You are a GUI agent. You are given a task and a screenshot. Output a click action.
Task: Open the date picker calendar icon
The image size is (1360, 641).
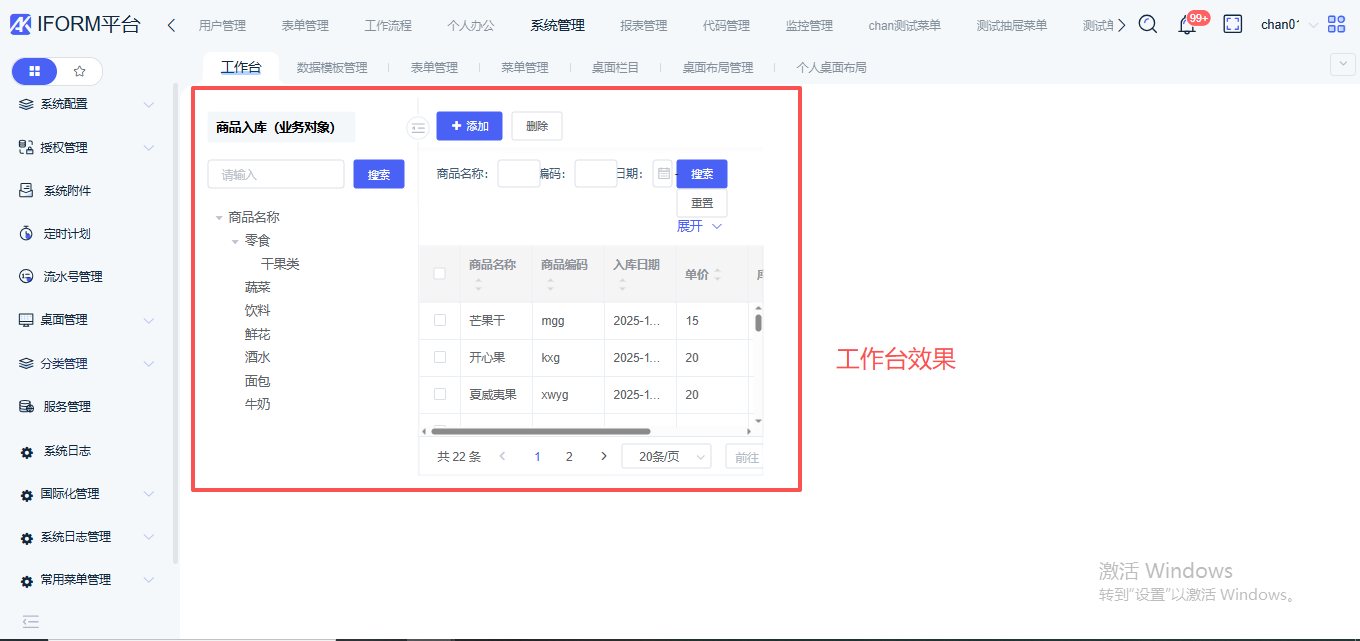(x=662, y=174)
